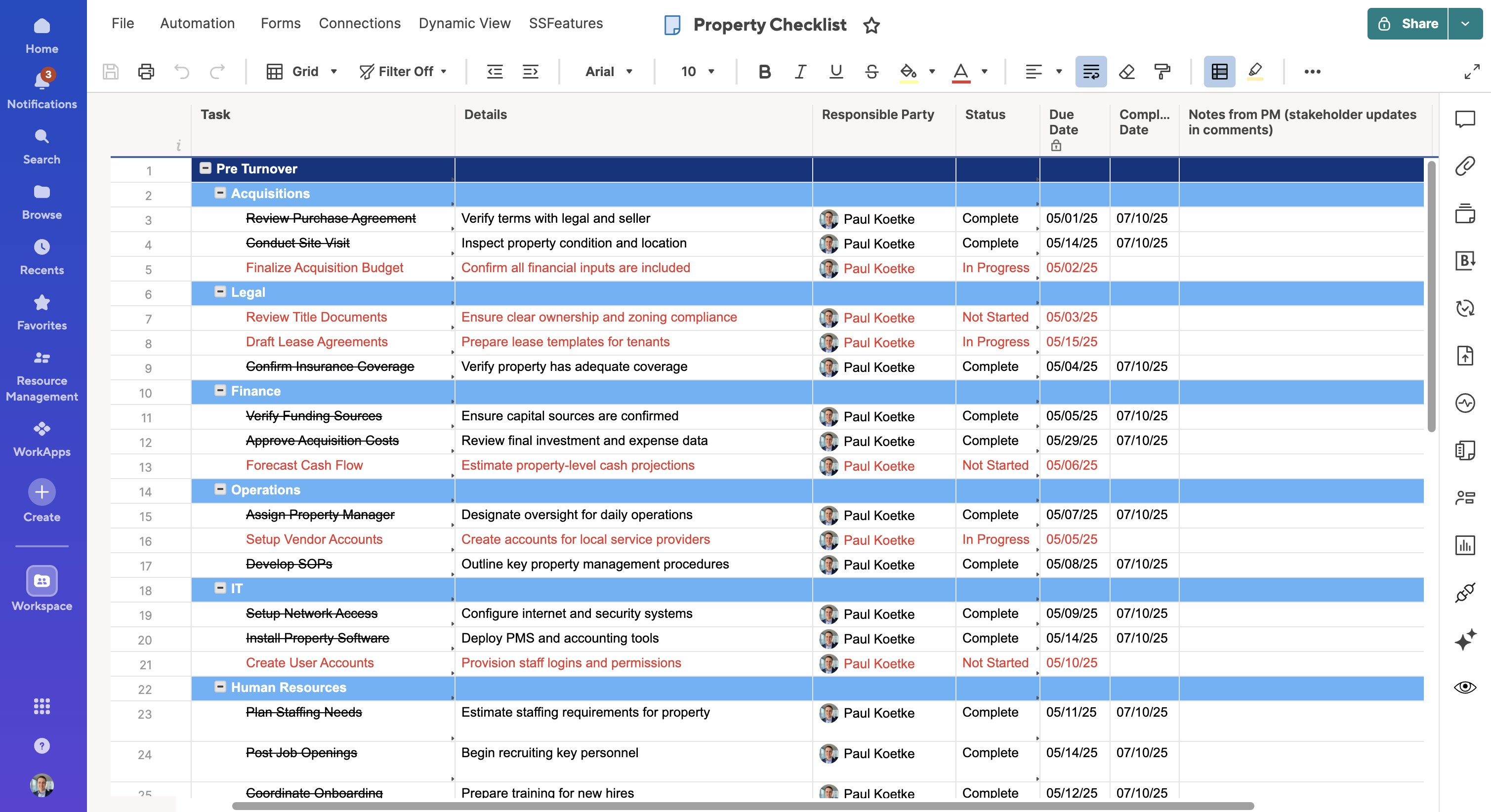Screen dimensions: 1491x812
Task: Open the Automation menu
Action: pos(198,23)
